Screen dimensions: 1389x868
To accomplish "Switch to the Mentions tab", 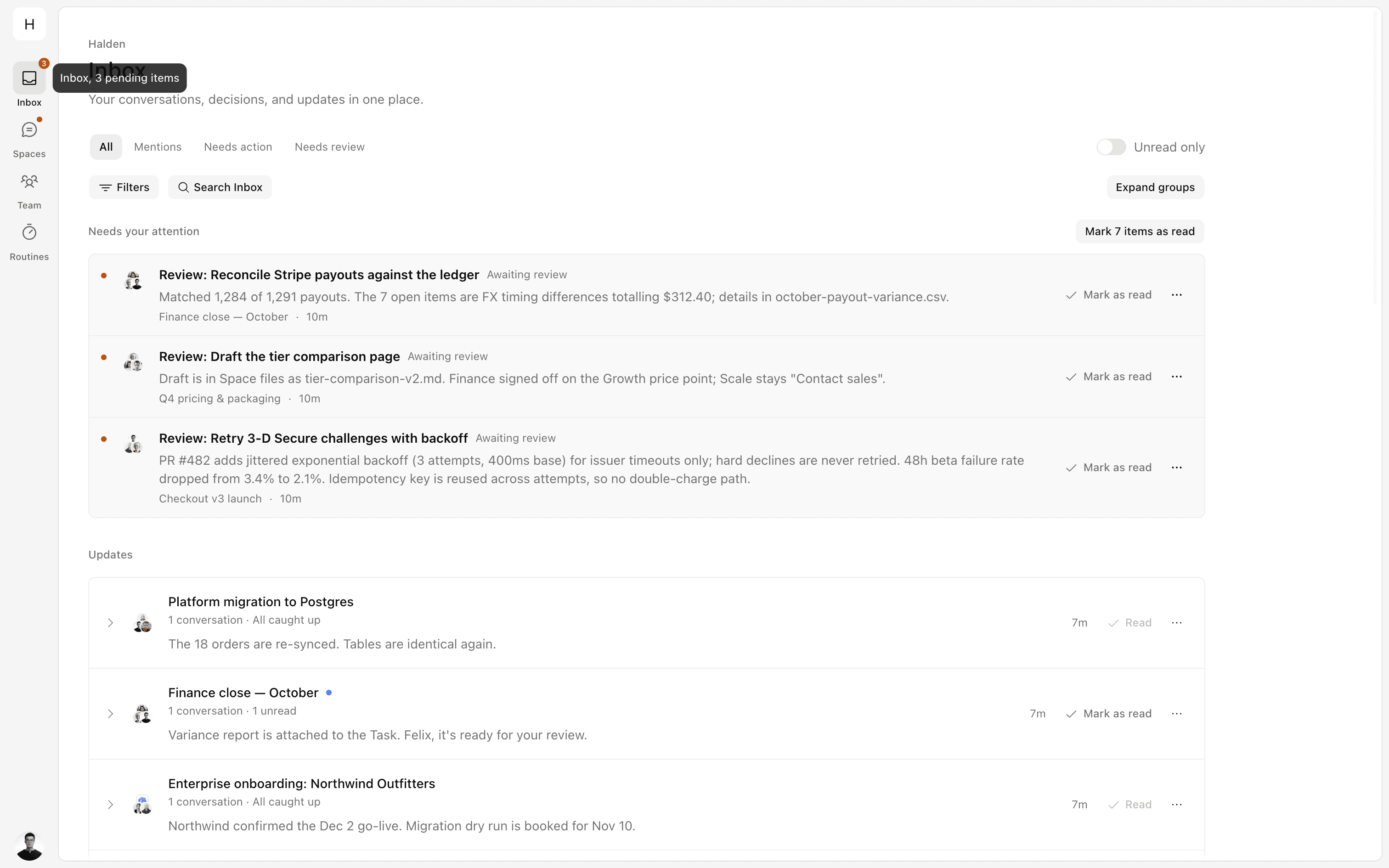I will tap(158, 147).
